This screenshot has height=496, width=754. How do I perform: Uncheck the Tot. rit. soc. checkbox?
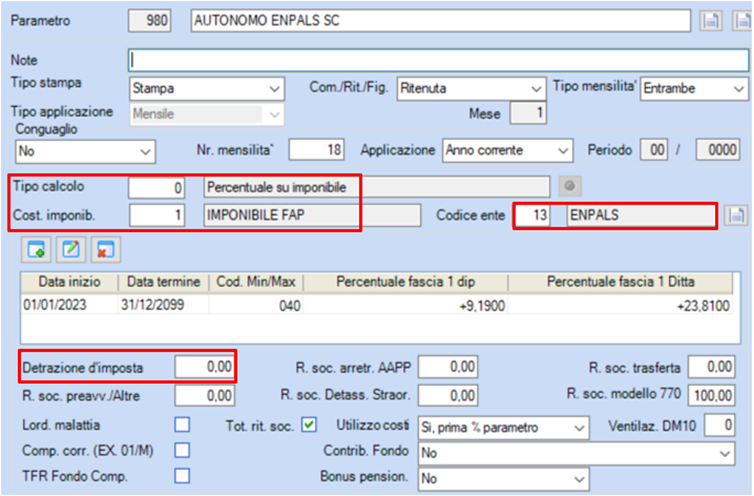(x=309, y=425)
